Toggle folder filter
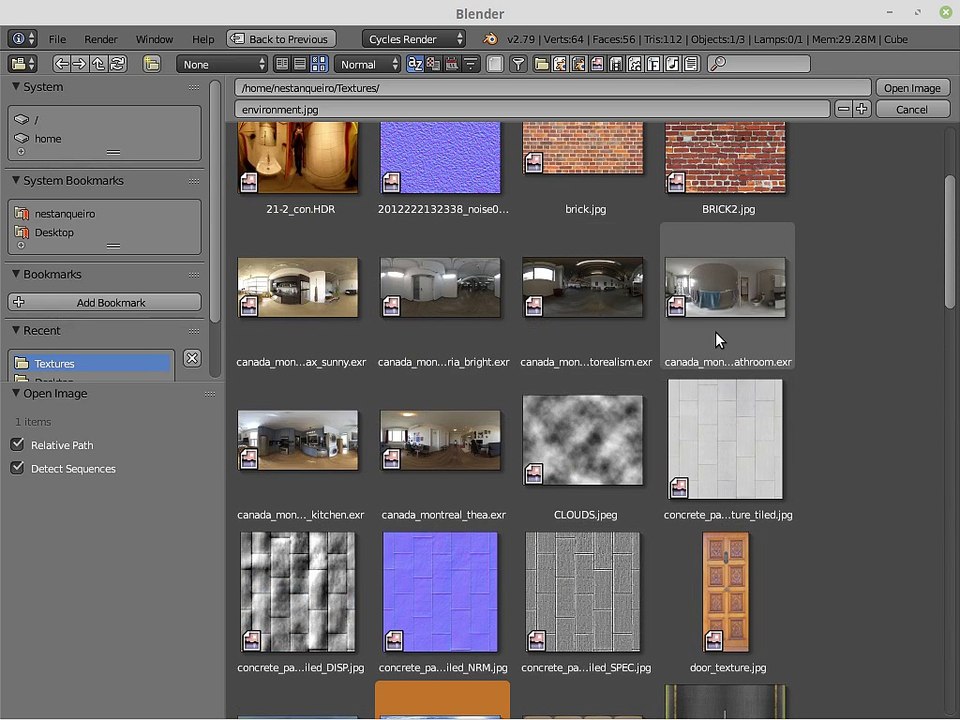This screenshot has height=720, width=960. click(541, 64)
